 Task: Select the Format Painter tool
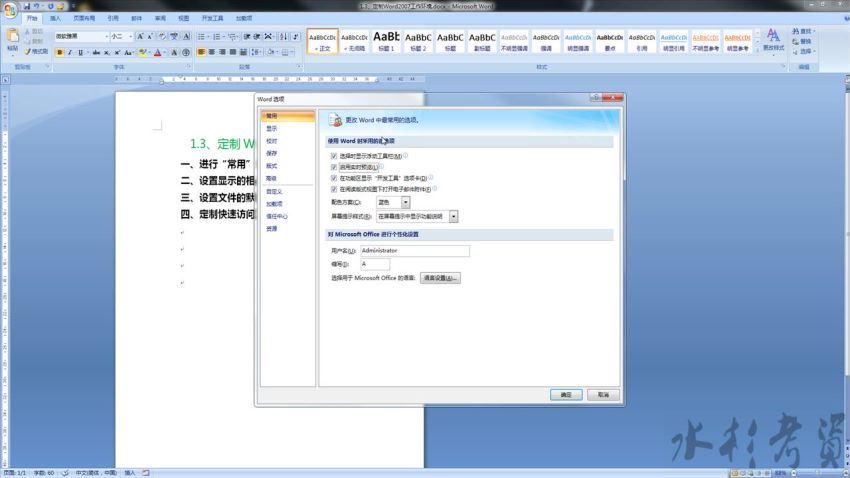[x=36, y=51]
